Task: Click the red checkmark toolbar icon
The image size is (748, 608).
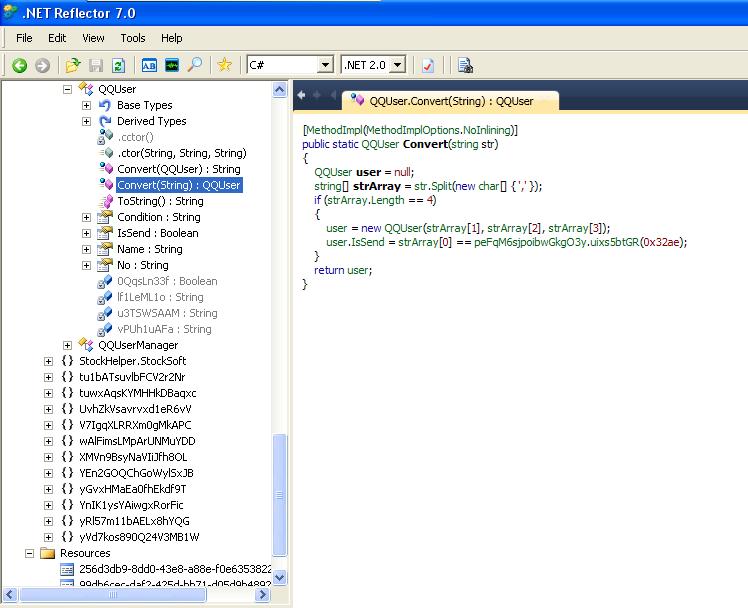Action: [428, 65]
